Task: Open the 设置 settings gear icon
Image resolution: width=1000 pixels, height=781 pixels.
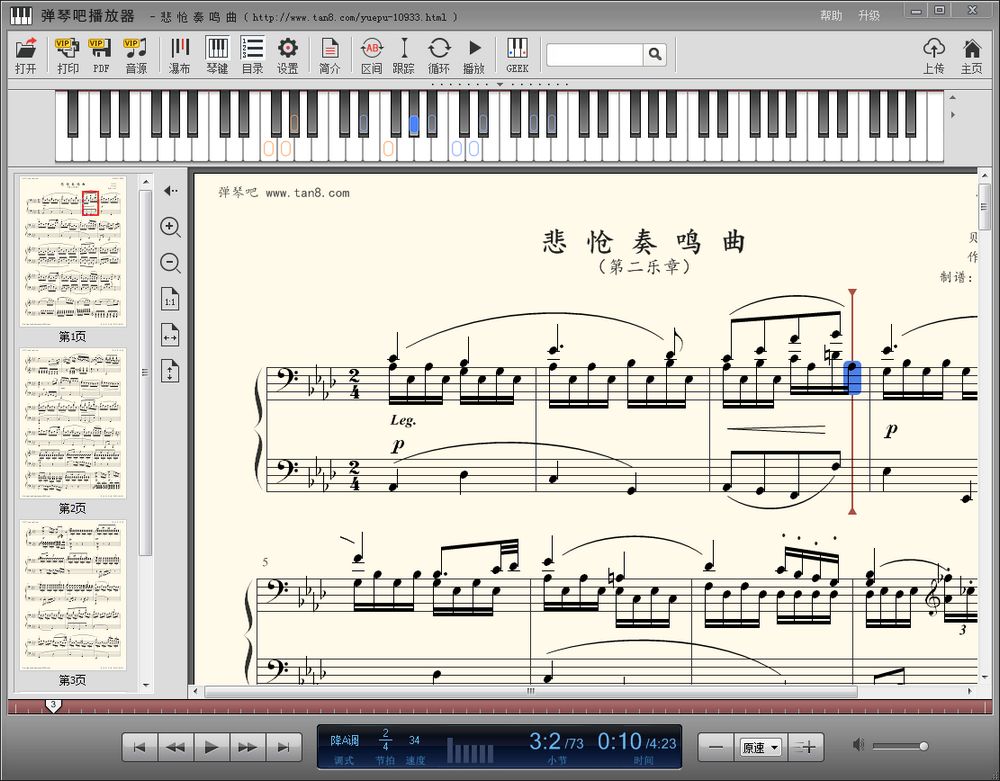Action: pyautogui.click(x=288, y=55)
